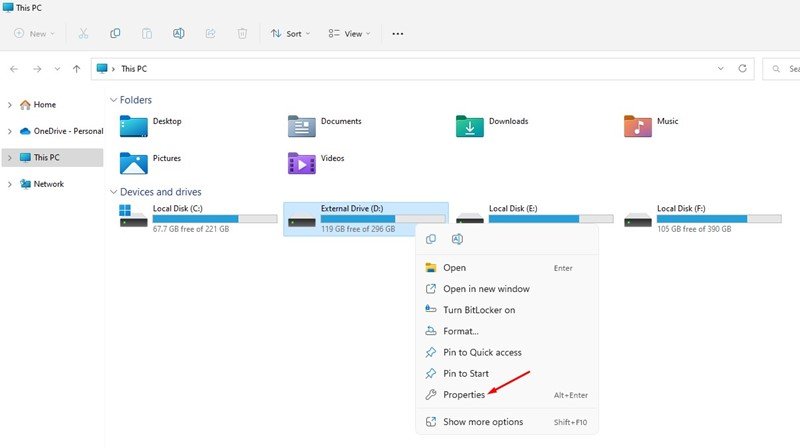This screenshot has height=448, width=800.
Task: Click the address bar path field
Action: [400, 69]
